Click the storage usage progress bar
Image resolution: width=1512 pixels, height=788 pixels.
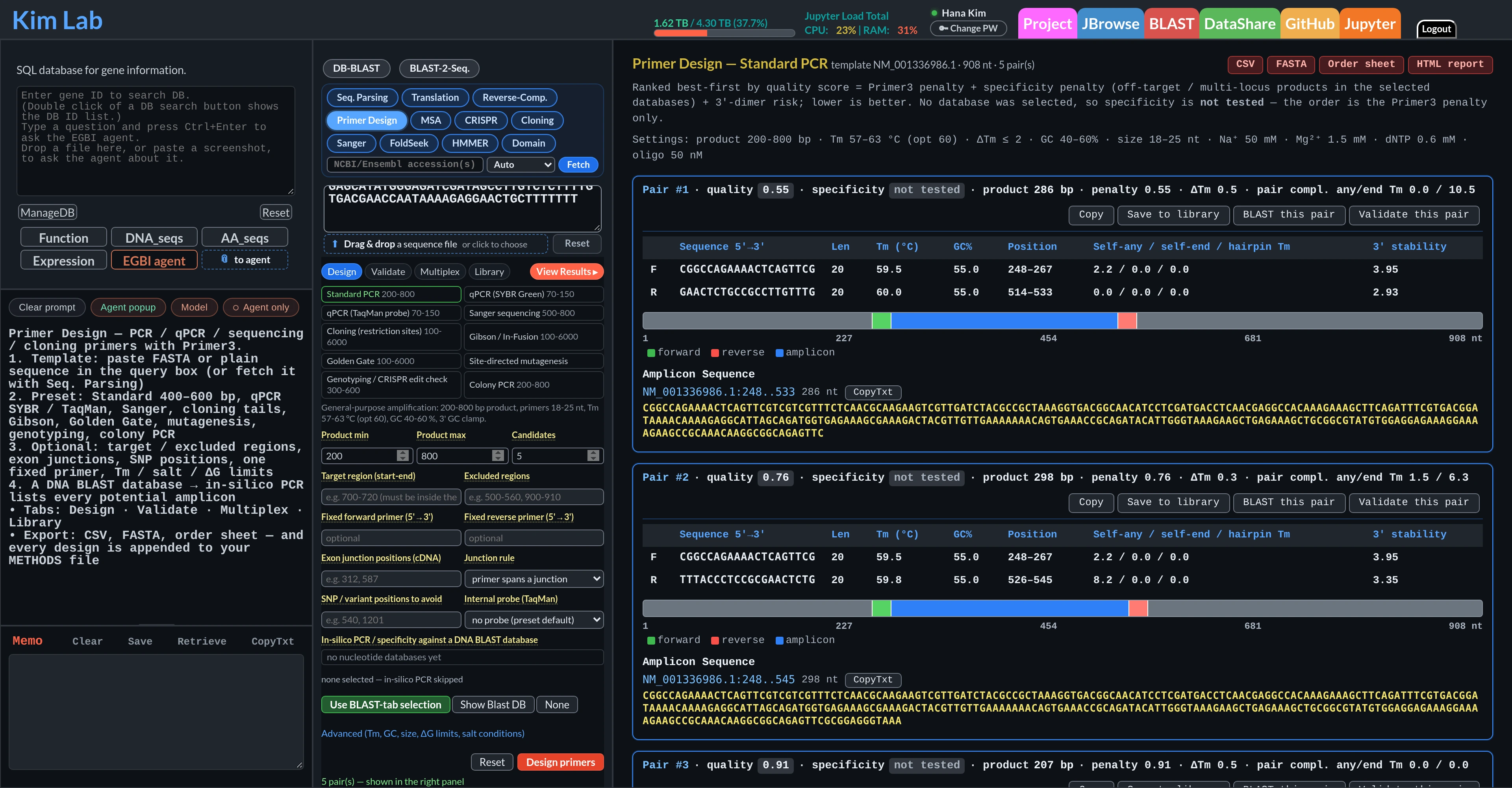(724, 33)
